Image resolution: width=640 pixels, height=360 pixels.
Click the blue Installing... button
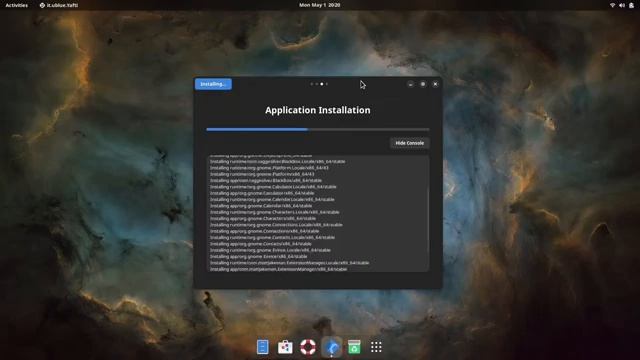pyautogui.click(x=213, y=84)
